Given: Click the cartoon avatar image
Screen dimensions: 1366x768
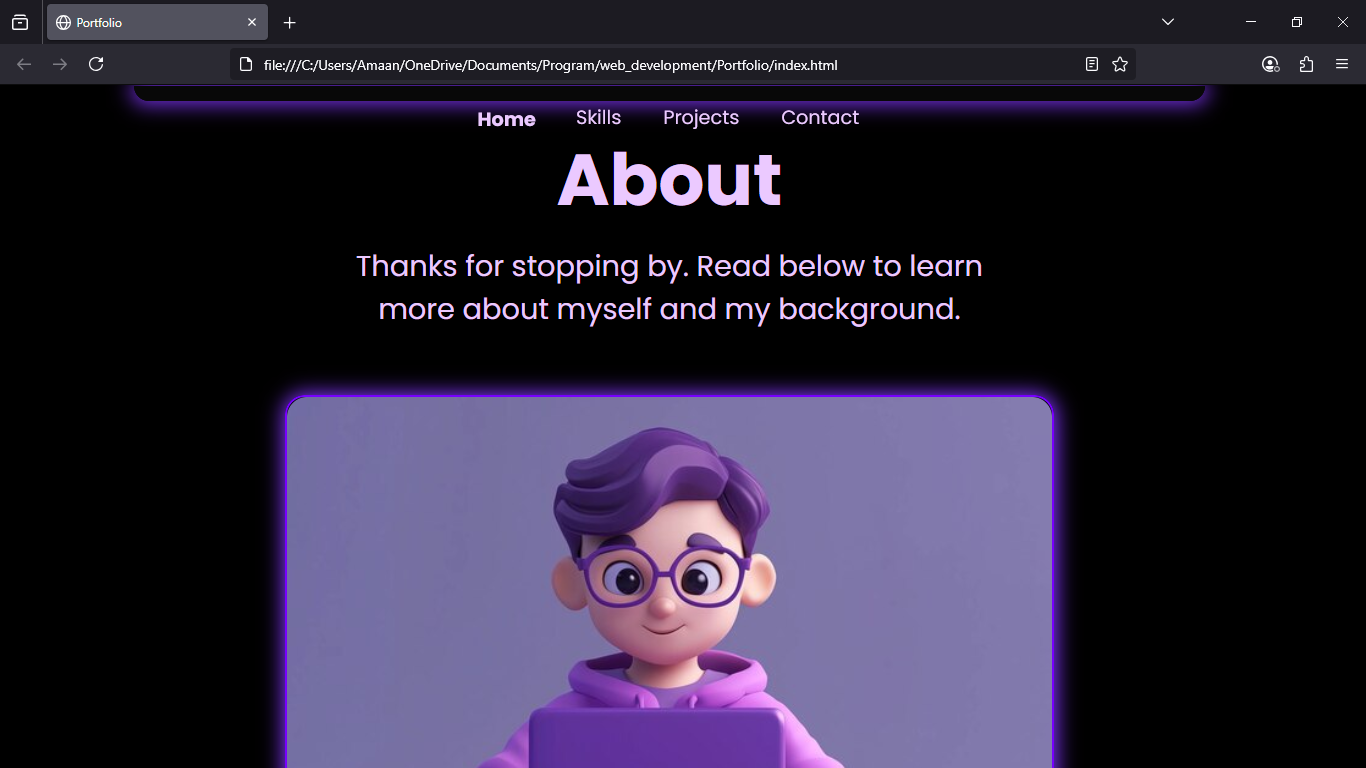Looking at the screenshot, I should [669, 583].
